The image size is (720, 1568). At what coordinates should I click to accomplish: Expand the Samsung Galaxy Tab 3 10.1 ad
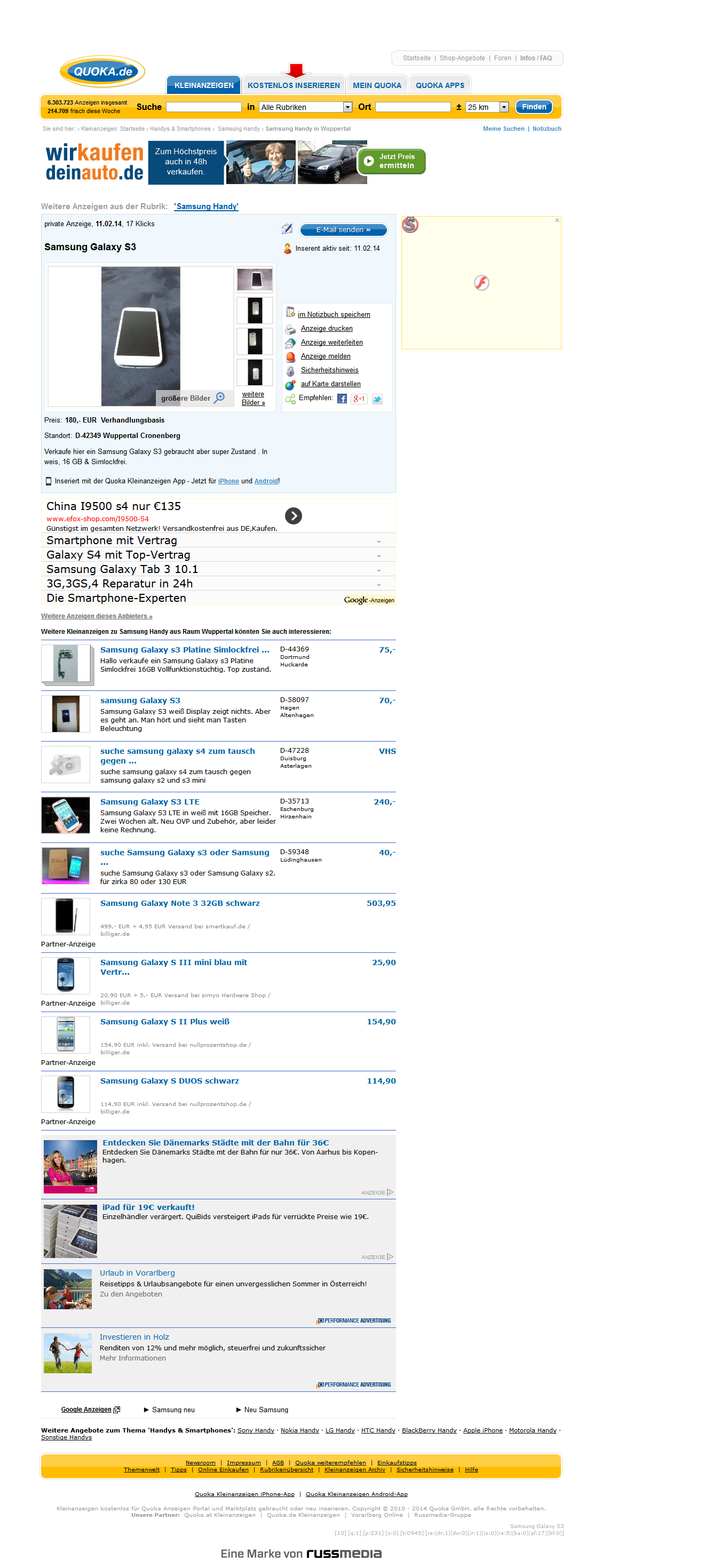point(379,570)
